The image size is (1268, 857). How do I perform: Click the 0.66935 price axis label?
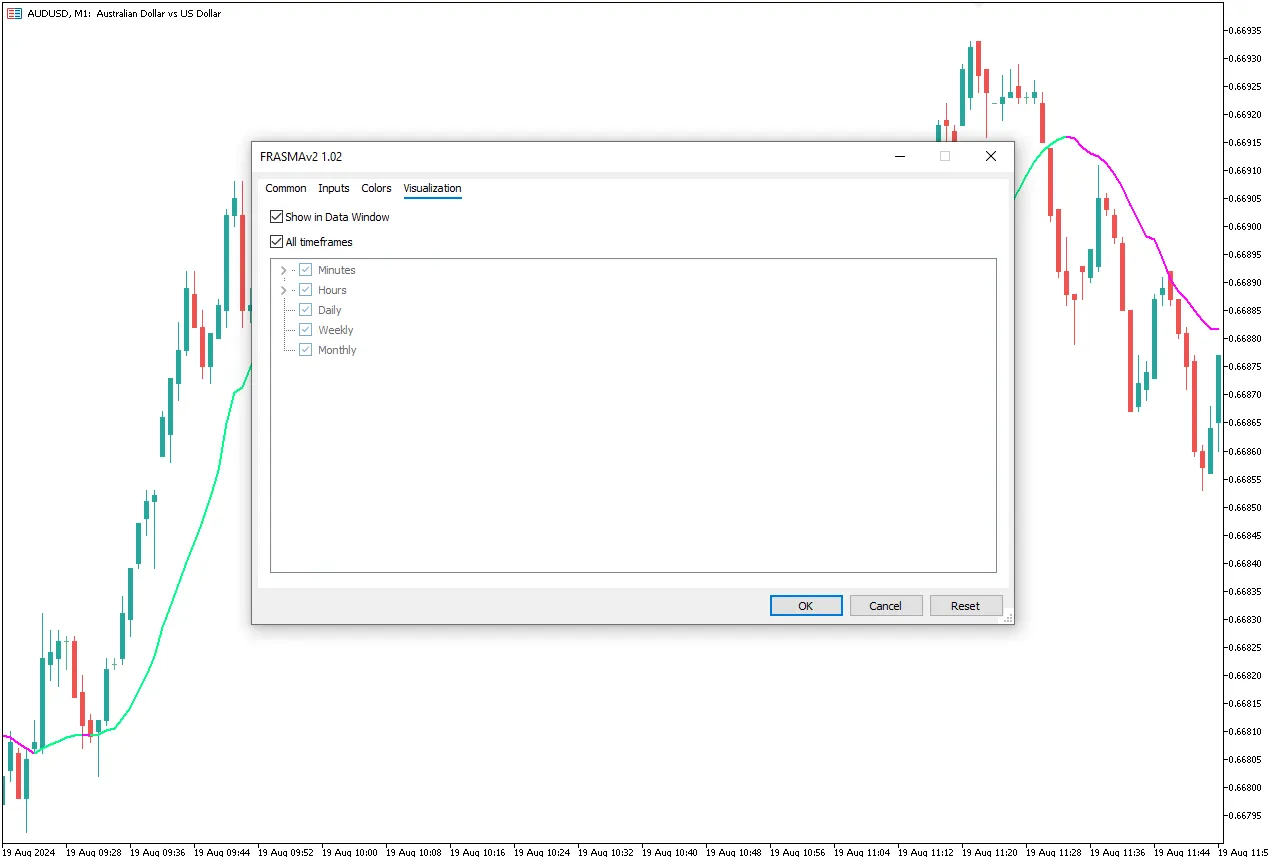point(1246,30)
